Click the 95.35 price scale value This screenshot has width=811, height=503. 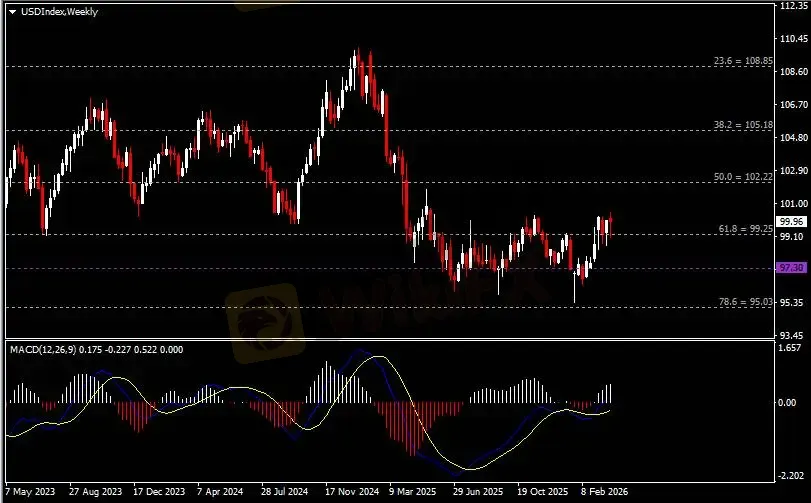[791, 302]
